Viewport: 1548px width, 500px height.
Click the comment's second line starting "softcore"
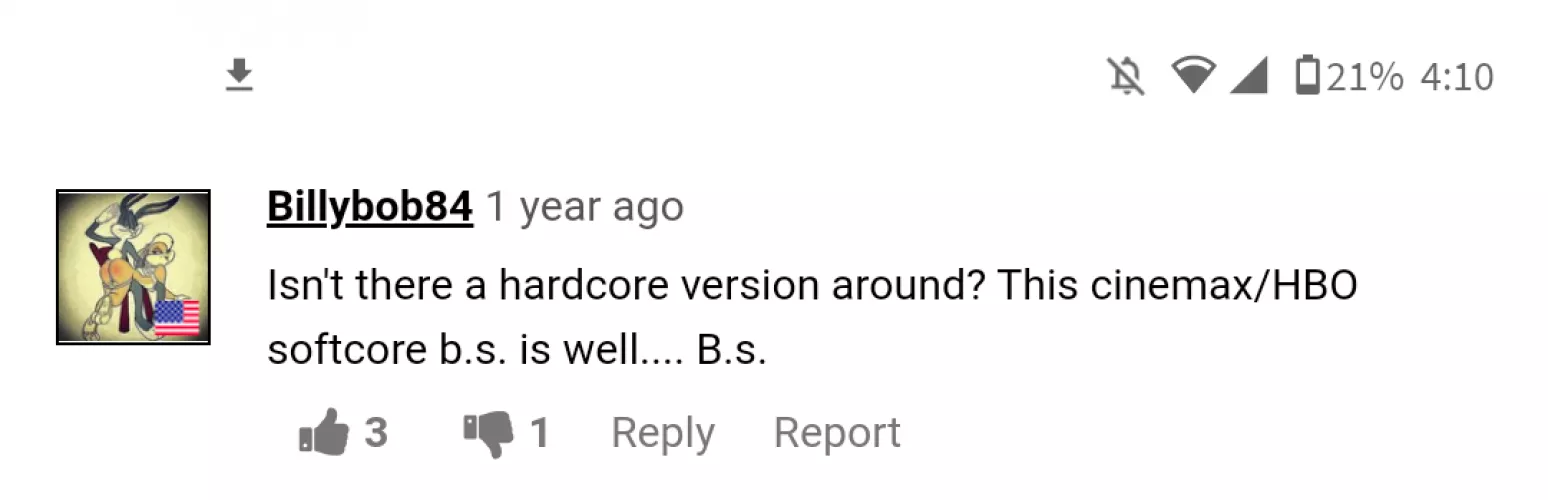coord(516,351)
